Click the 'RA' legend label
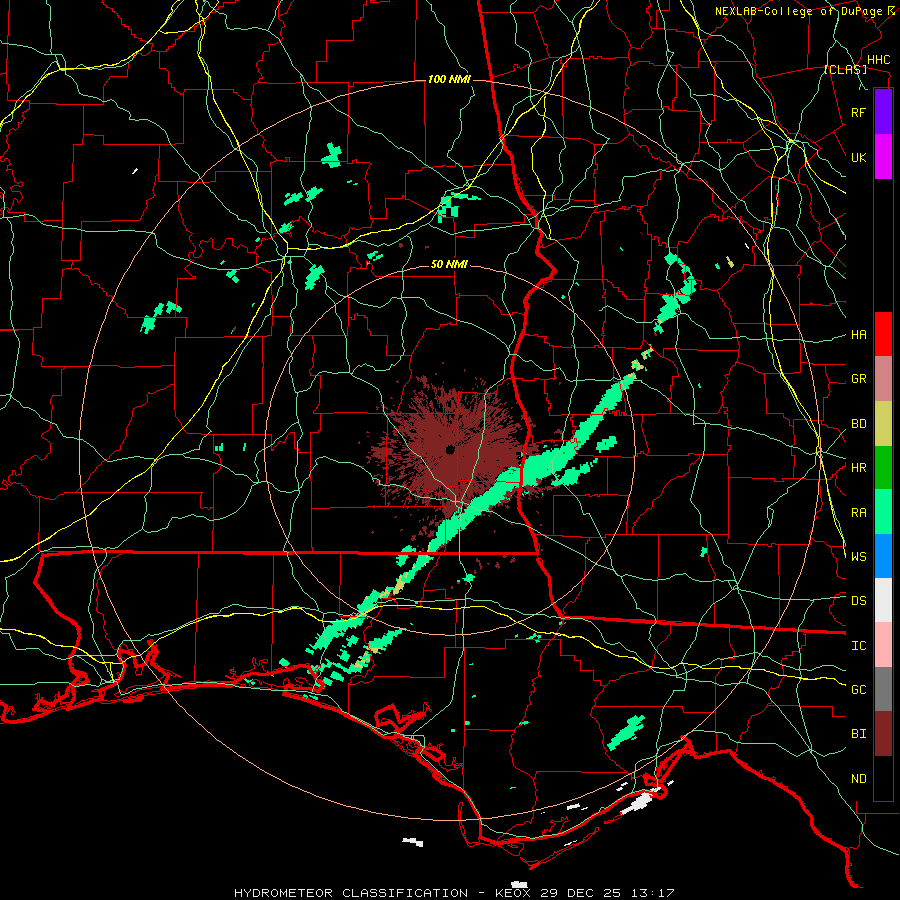The width and height of the screenshot is (900, 900). pyautogui.click(x=858, y=513)
